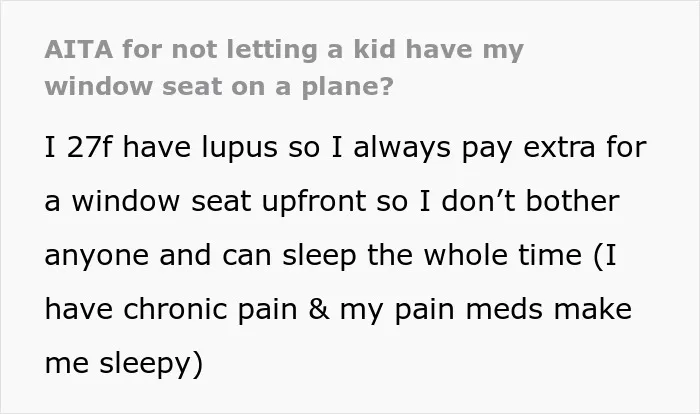700x414 pixels.
Task: Click the "27f" age text
Action: tap(90, 147)
